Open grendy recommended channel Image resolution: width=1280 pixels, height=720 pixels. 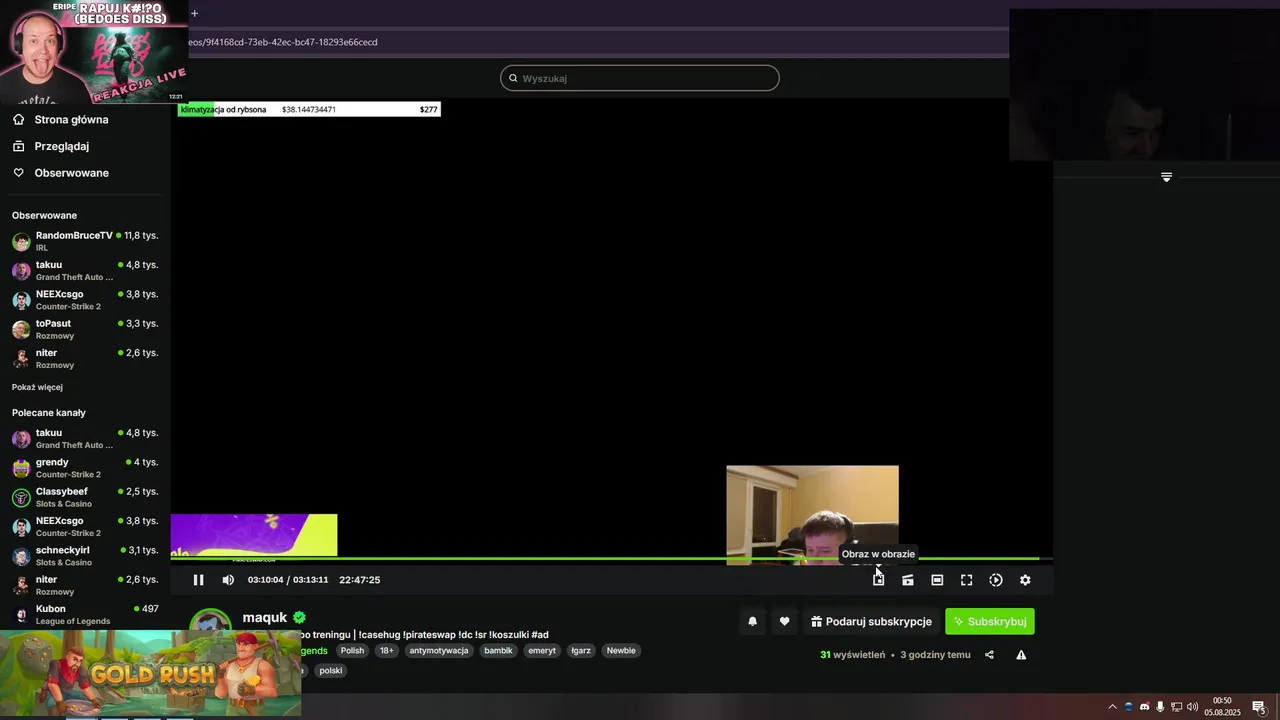pos(85,468)
